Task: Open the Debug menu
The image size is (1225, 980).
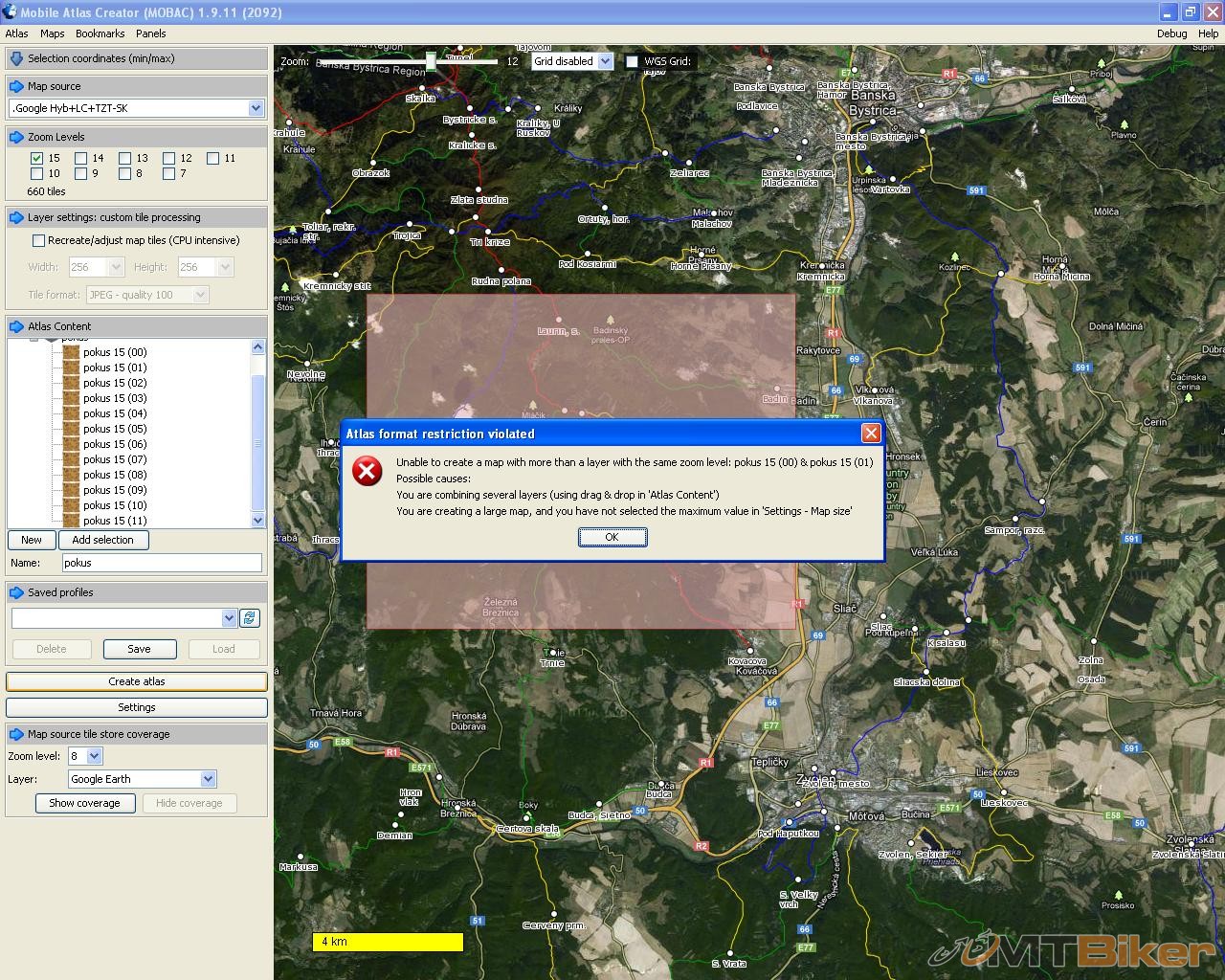Action: 1171,33
